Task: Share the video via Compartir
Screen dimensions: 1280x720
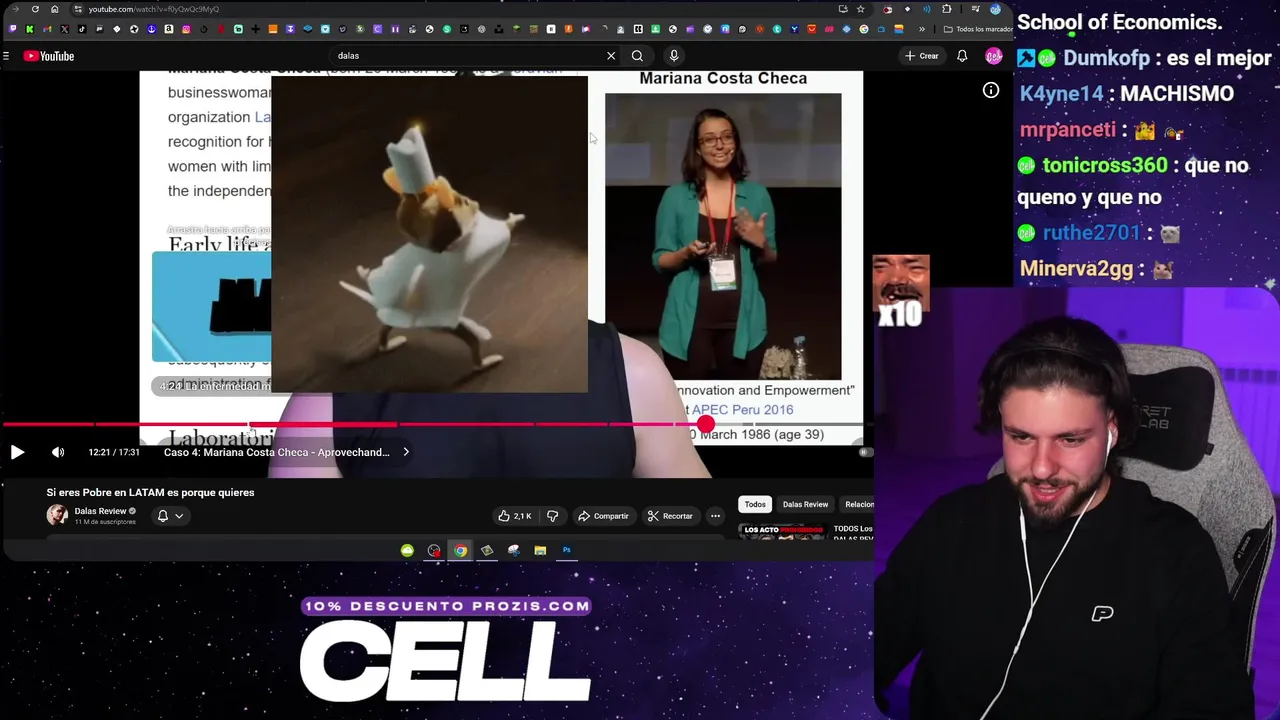Action: tap(603, 516)
